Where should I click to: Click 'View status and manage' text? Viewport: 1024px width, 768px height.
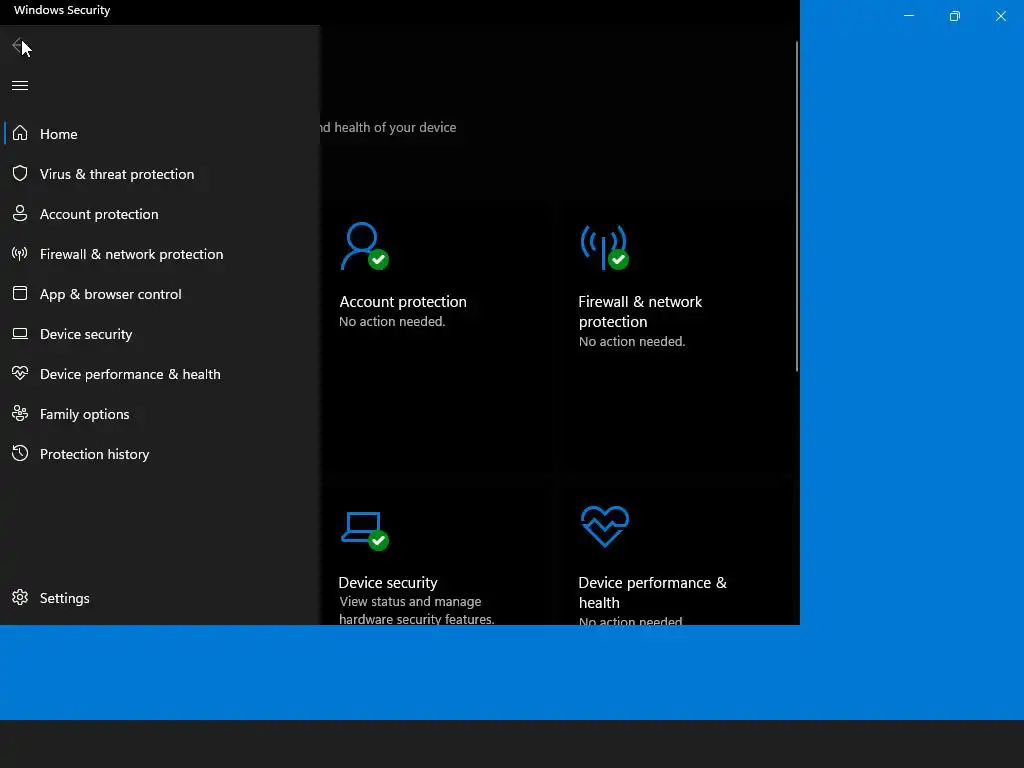410,601
